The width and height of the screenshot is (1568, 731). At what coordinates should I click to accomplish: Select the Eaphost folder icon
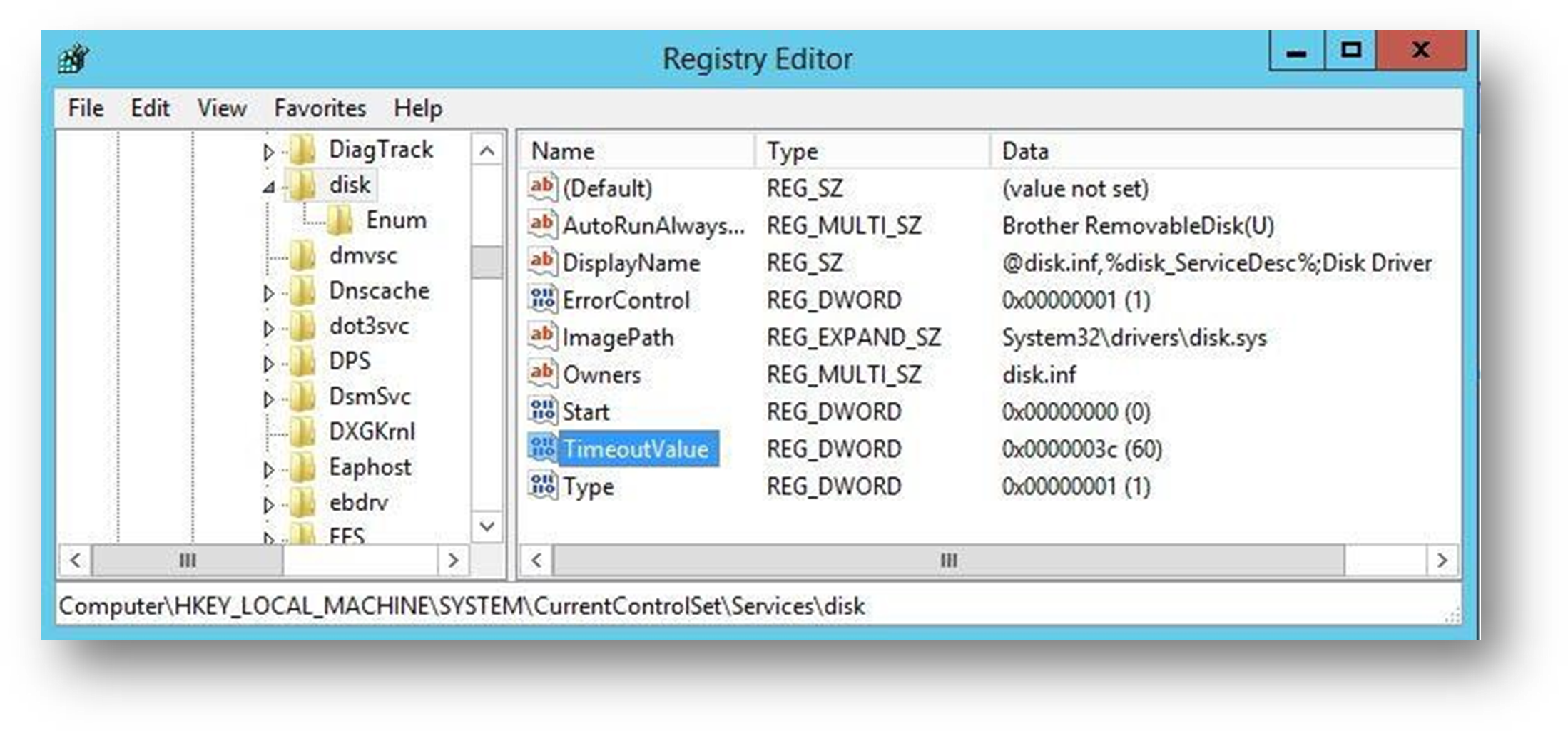[303, 467]
